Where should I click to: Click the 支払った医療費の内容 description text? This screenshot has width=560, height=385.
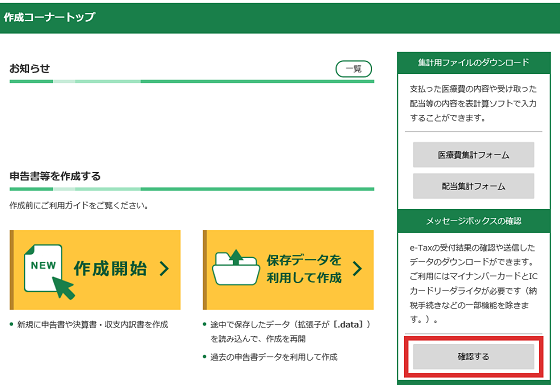tap(473, 103)
